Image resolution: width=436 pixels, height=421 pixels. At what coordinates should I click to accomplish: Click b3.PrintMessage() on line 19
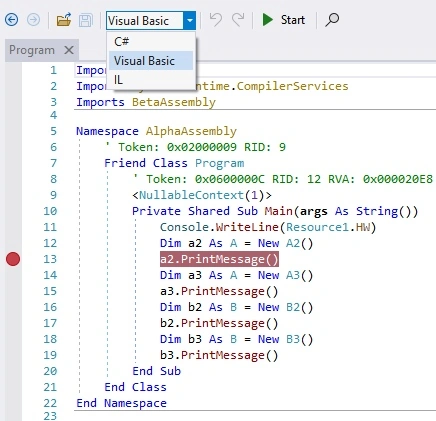pos(219,355)
